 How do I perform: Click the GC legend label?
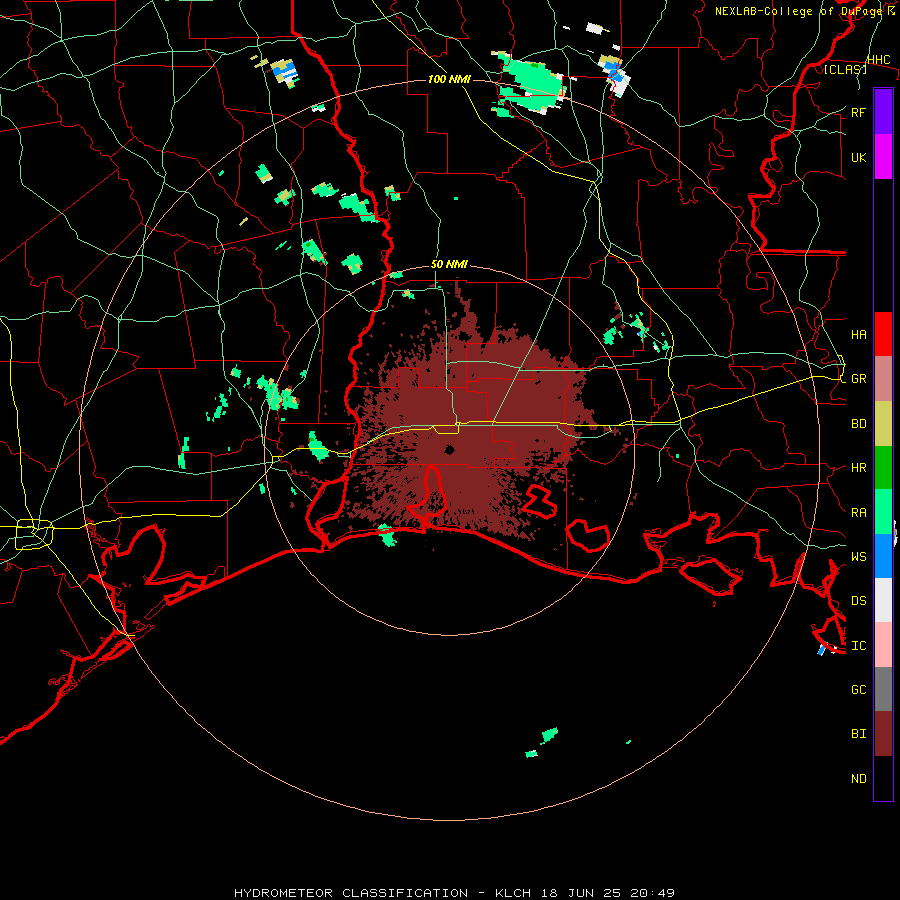(x=858, y=689)
